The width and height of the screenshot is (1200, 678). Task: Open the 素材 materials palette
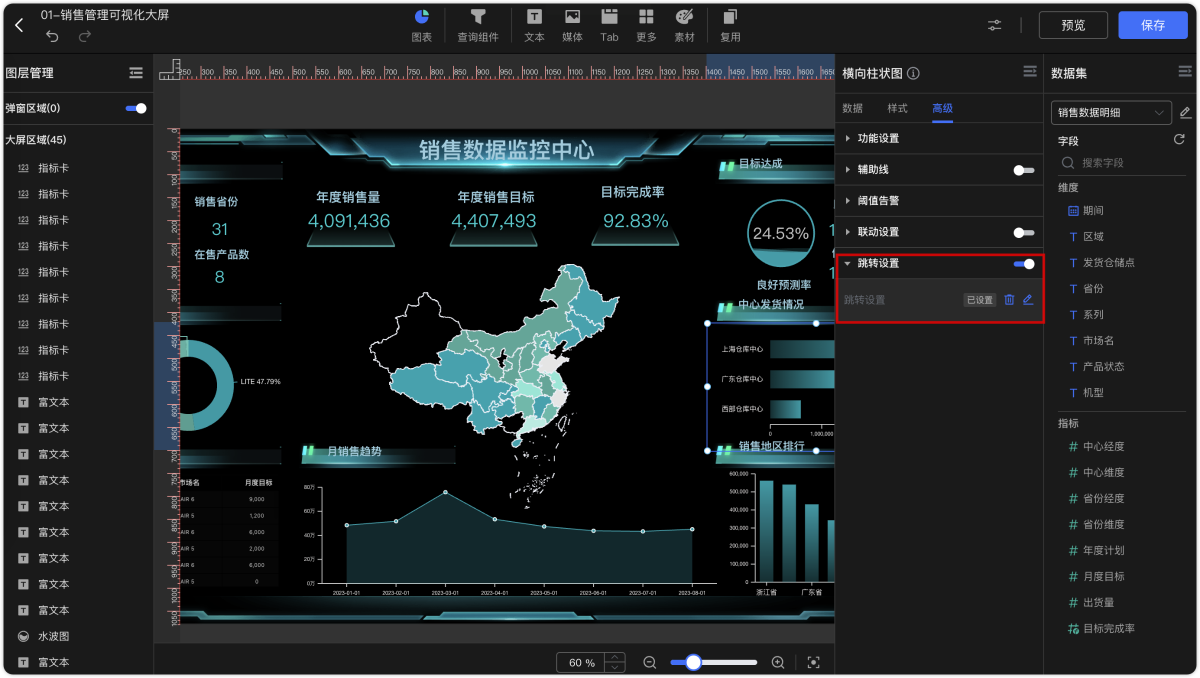click(684, 25)
